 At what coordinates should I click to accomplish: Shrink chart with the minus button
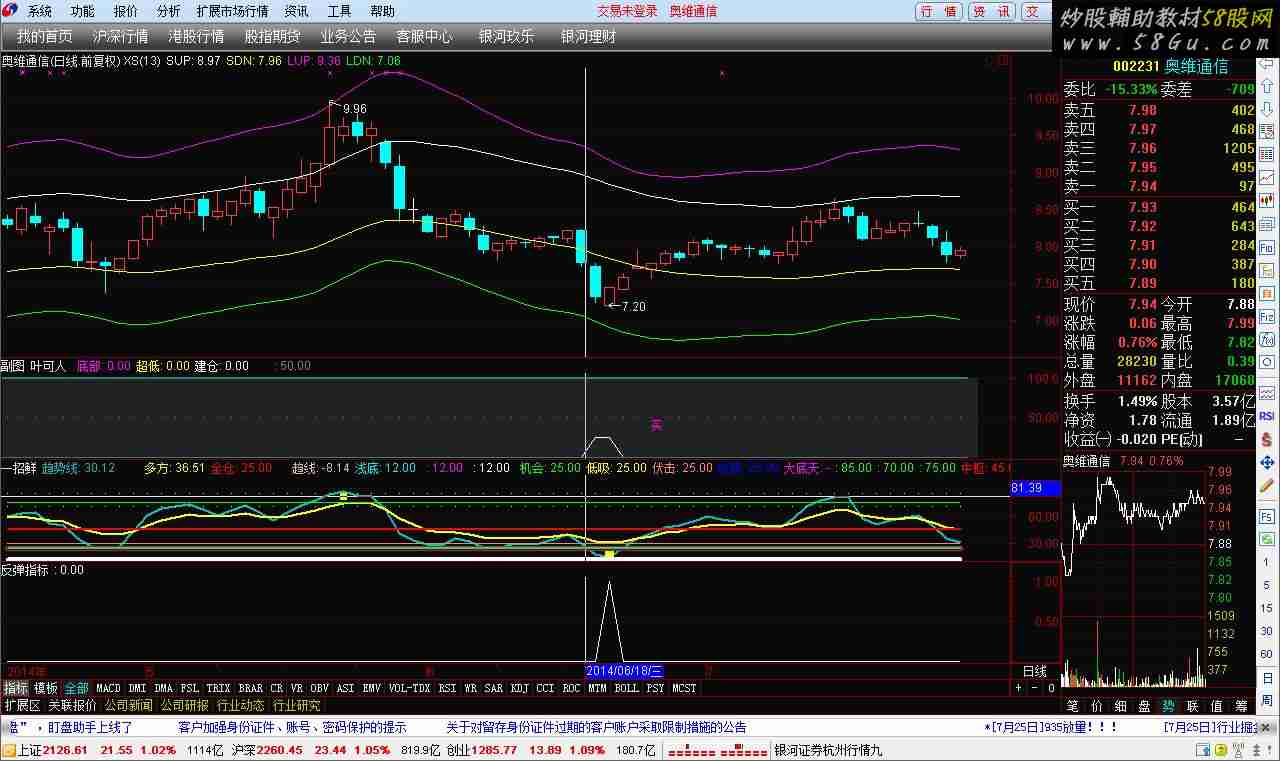(1035, 688)
